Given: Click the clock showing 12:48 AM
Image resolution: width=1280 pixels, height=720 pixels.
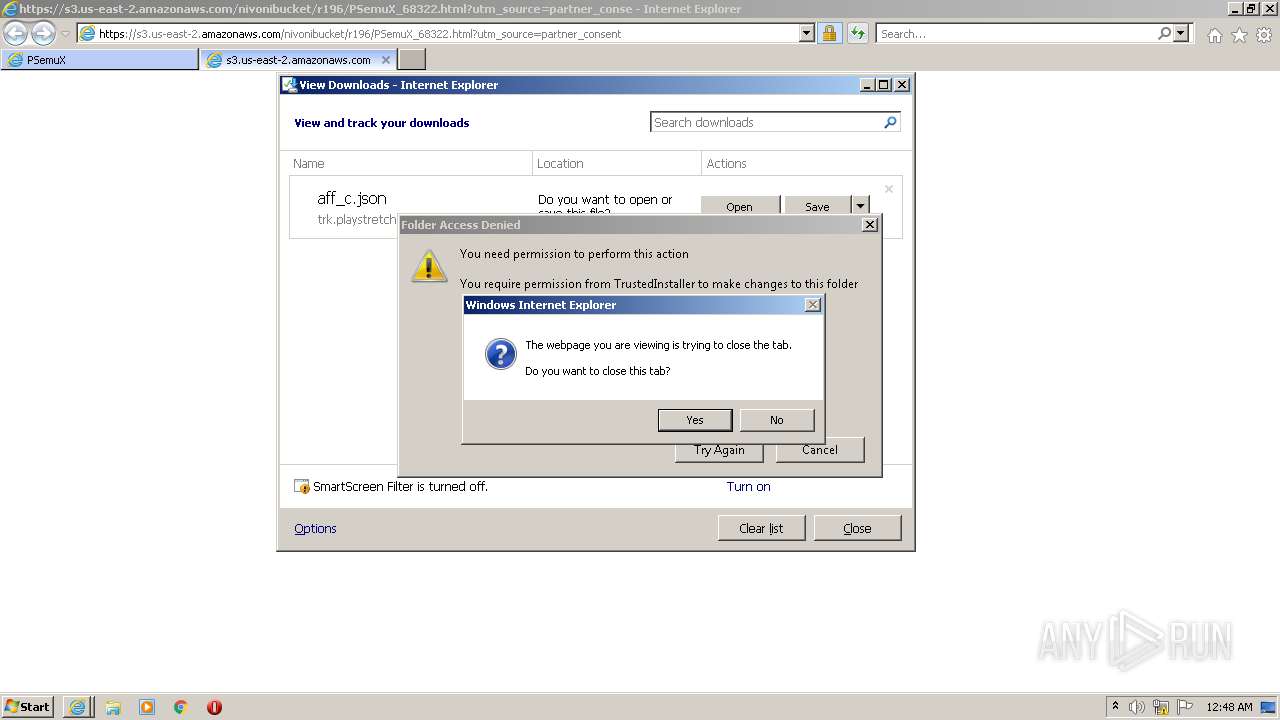Looking at the screenshot, I should pyautogui.click(x=1229, y=706).
